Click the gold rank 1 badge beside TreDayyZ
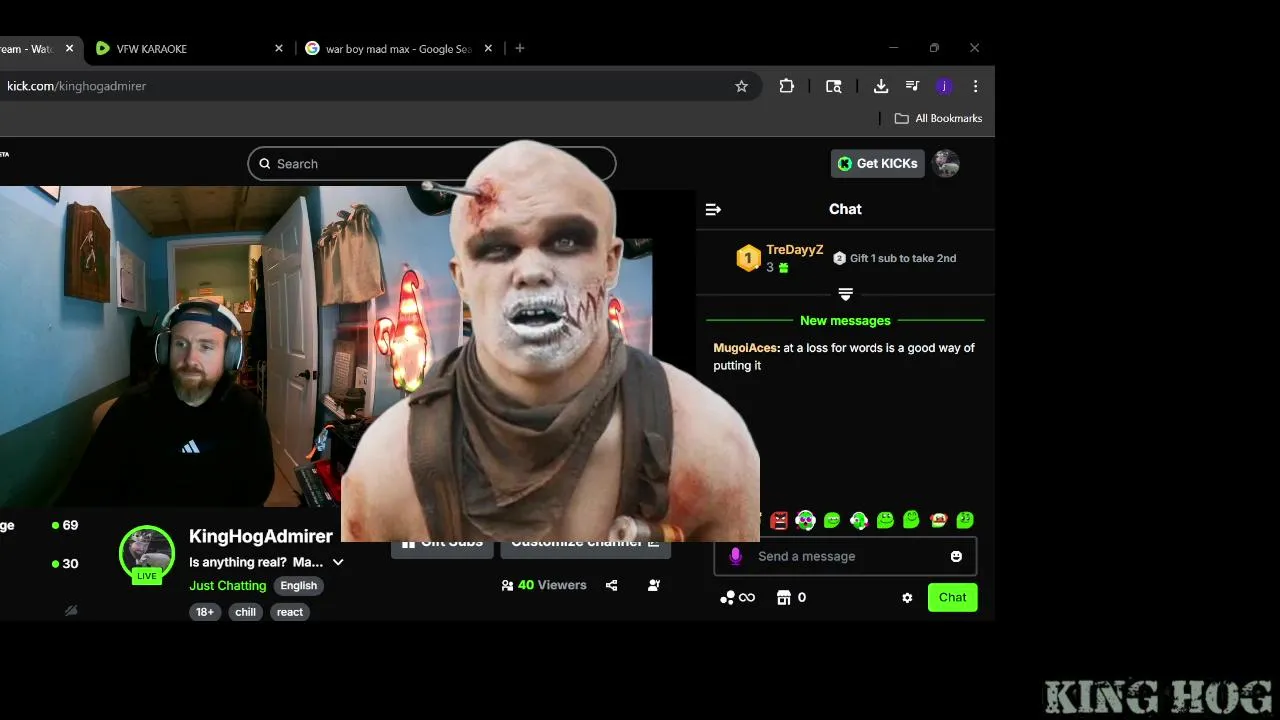Image resolution: width=1280 pixels, height=720 pixels. (x=748, y=258)
